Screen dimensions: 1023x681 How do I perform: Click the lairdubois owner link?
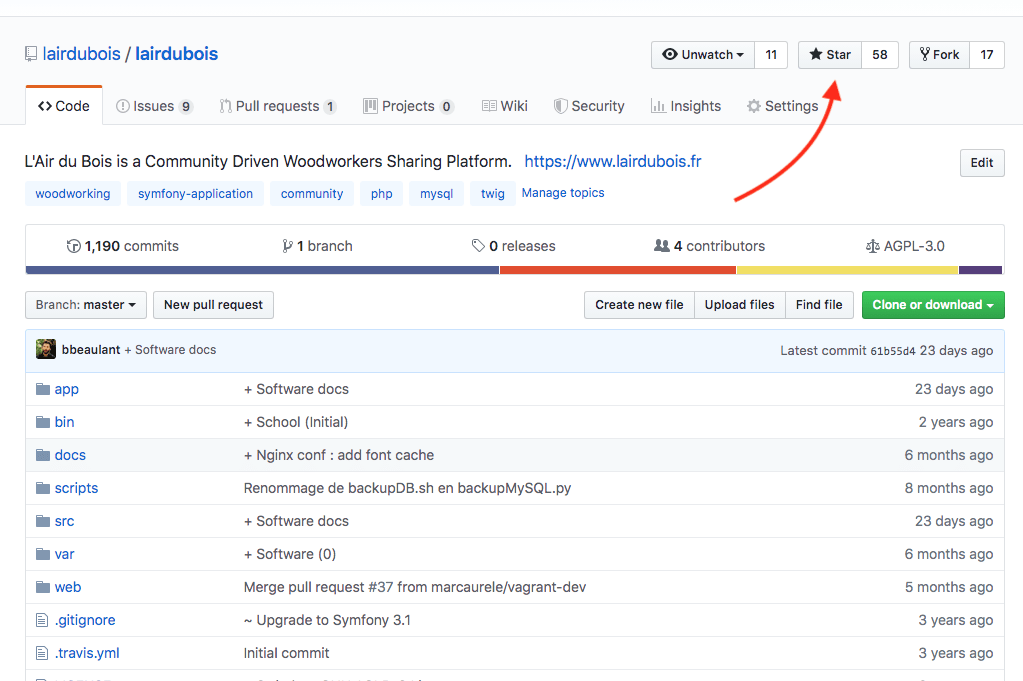tap(82, 54)
